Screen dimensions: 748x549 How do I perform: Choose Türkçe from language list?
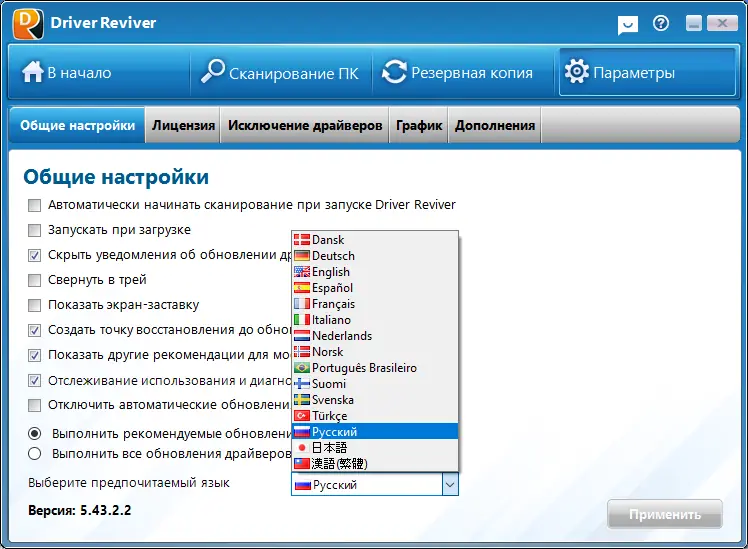[x=375, y=415]
